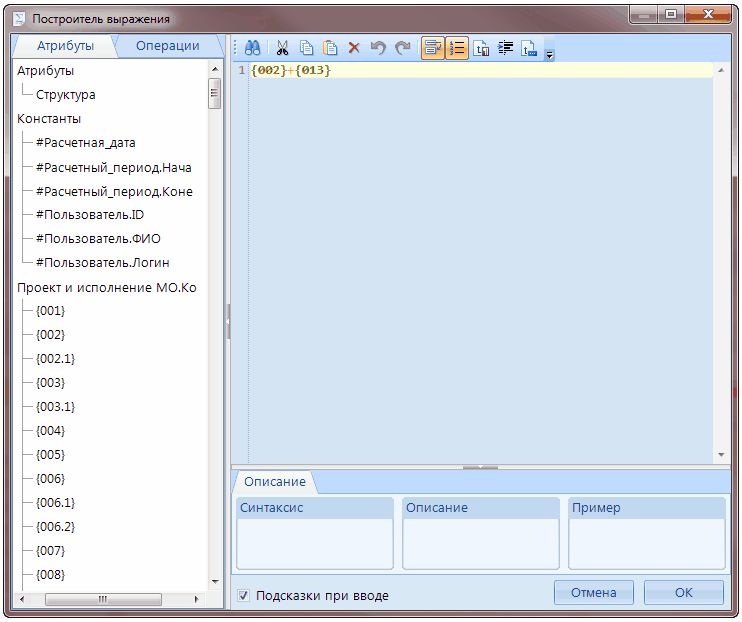This screenshot has width=742, height=622.
Task: Click the indent lines toolbar icon
Action: 505,48
